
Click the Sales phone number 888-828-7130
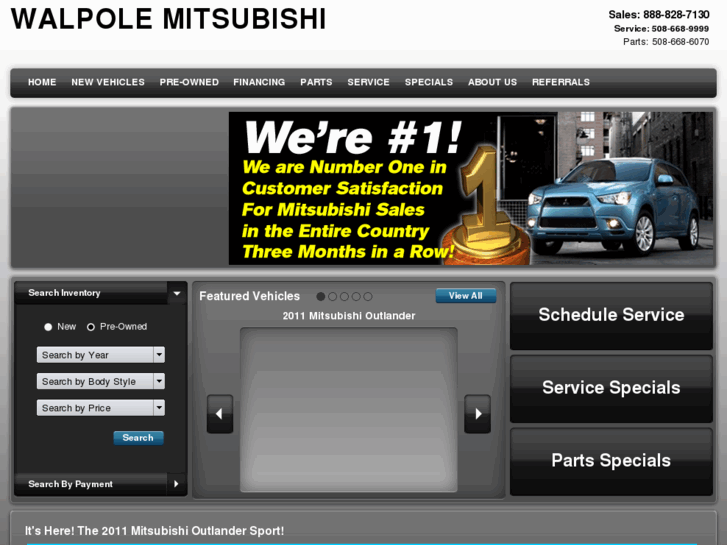tap(676, 15)
